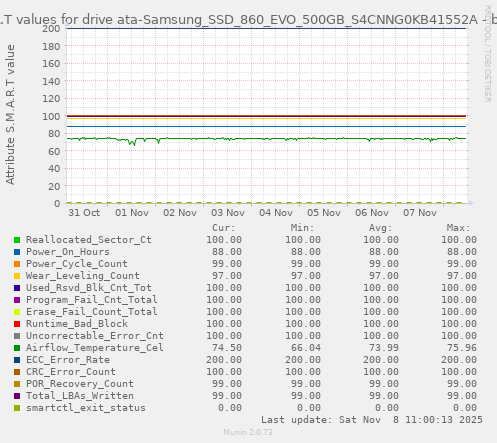Select the Erase_Fail_Count_Total legend label
The image size is (497, 443).
pos(92,312)
